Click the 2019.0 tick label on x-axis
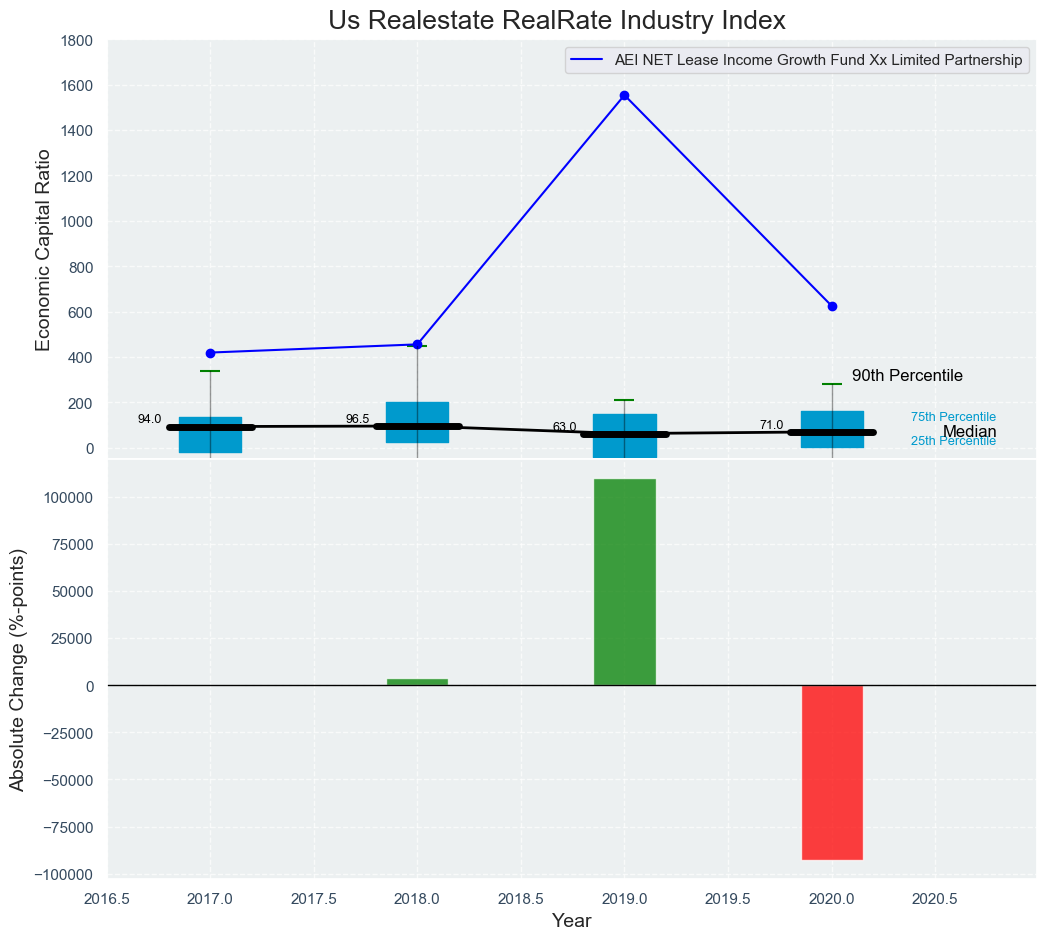Image resolution: width=1046 pixels, height=940 pixels. pyautogui.click(x=624, y=898)
